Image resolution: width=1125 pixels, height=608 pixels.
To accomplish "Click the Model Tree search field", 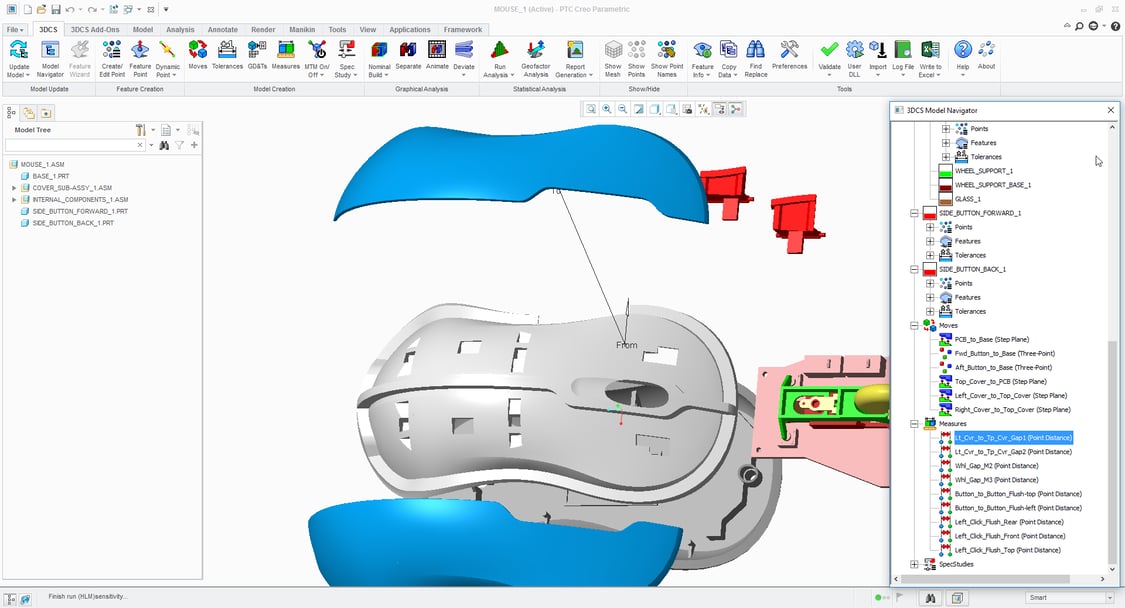I will click(x=74, y=146).
